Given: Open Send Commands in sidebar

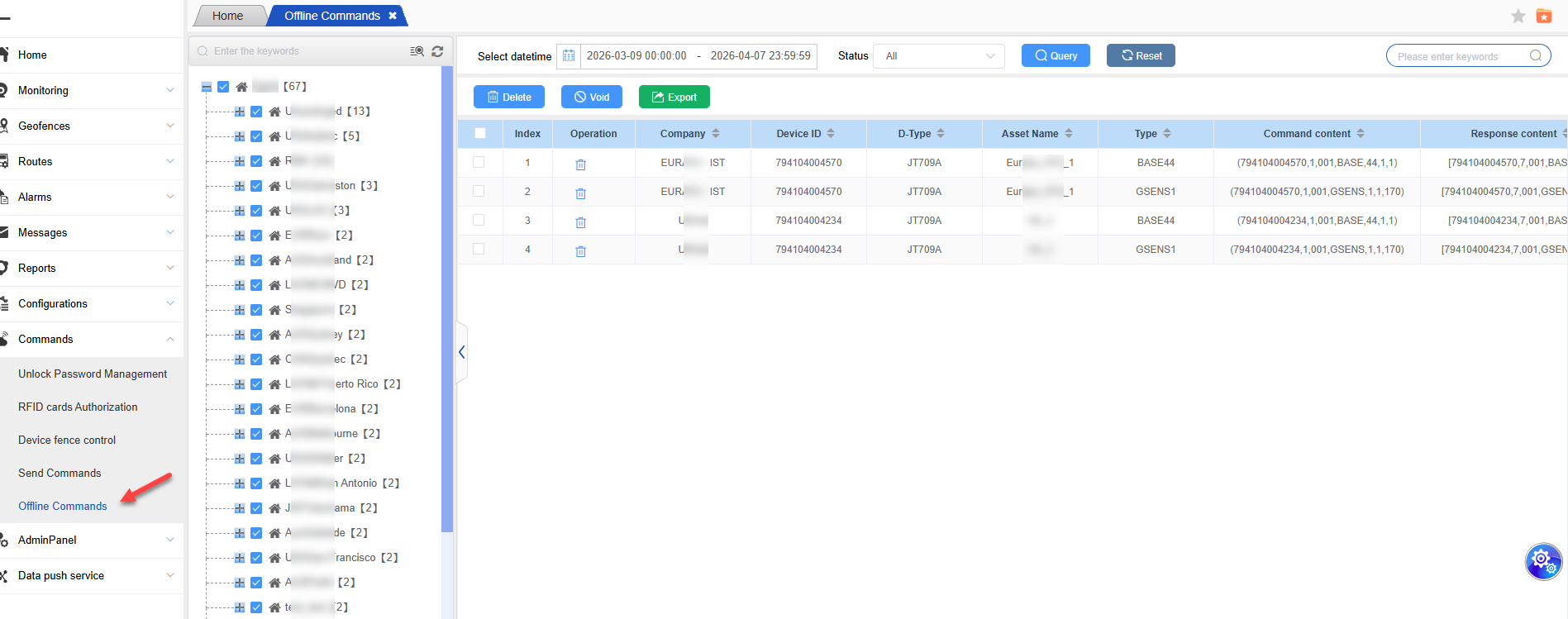Looking at the screenshot, I should point(60,473).
